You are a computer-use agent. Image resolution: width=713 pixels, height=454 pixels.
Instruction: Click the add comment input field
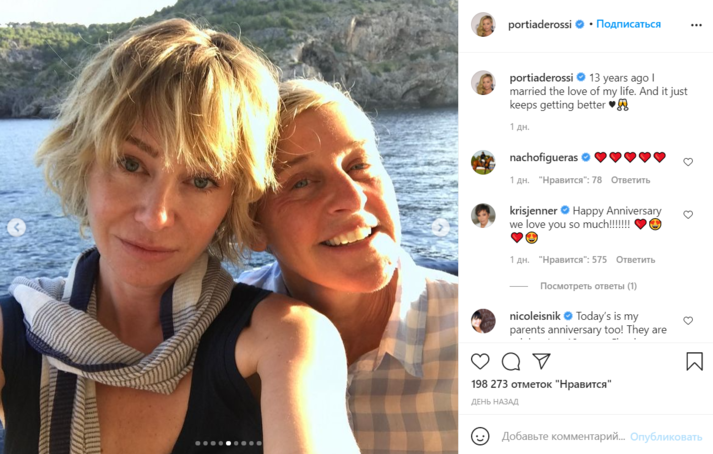(x=563, y=436)
